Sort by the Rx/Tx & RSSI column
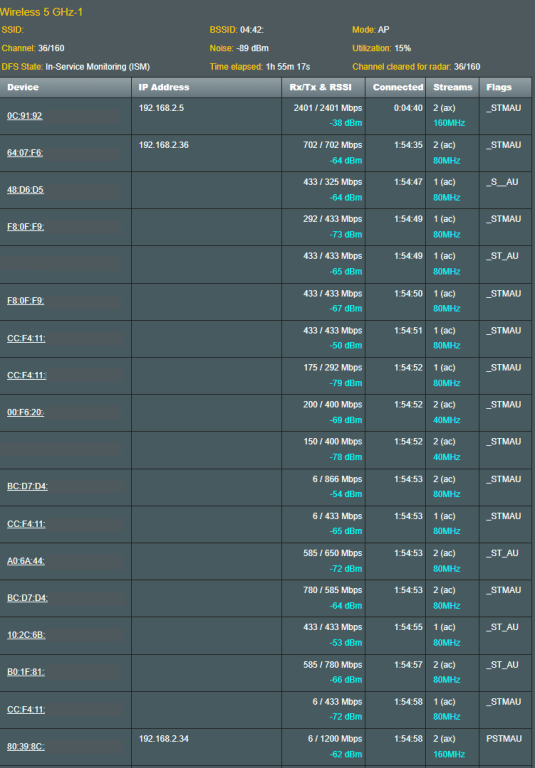535x768 pixels. point(323,87)
